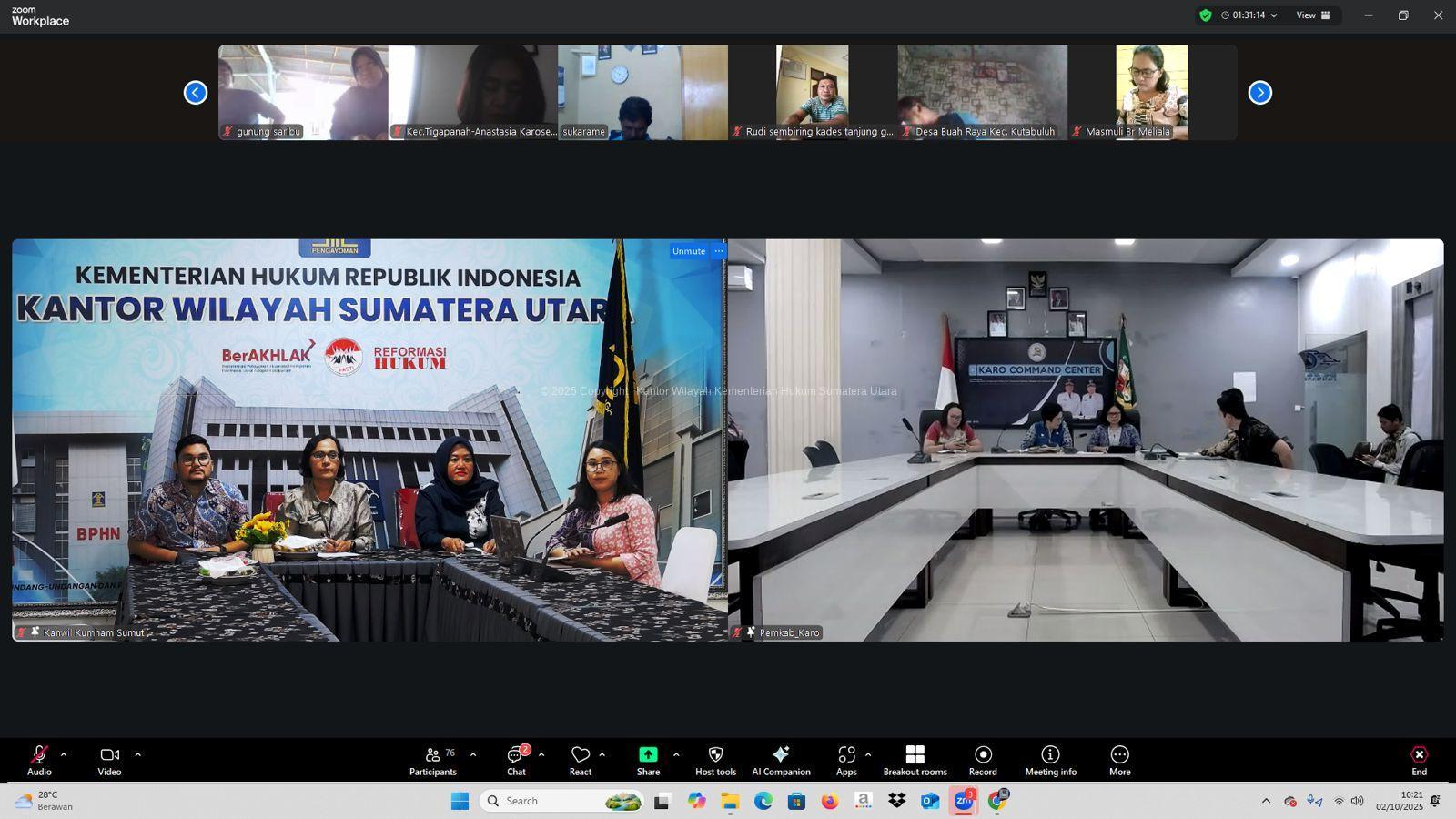Go to next page of video thumbnails
The image size is (1456, 819).
(1259, 93)
